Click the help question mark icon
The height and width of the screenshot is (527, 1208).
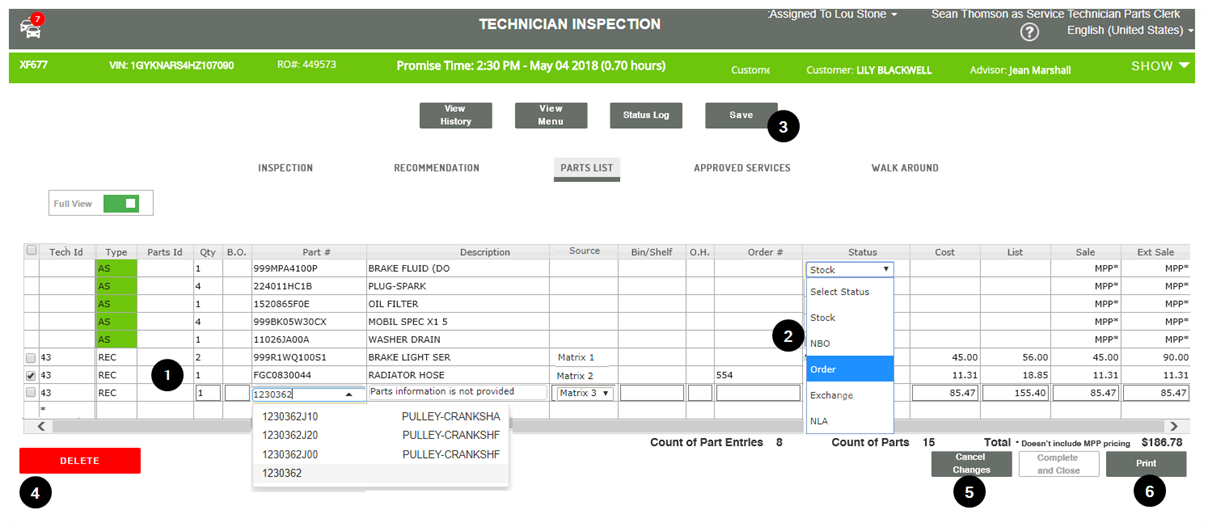click(1030, 32)
